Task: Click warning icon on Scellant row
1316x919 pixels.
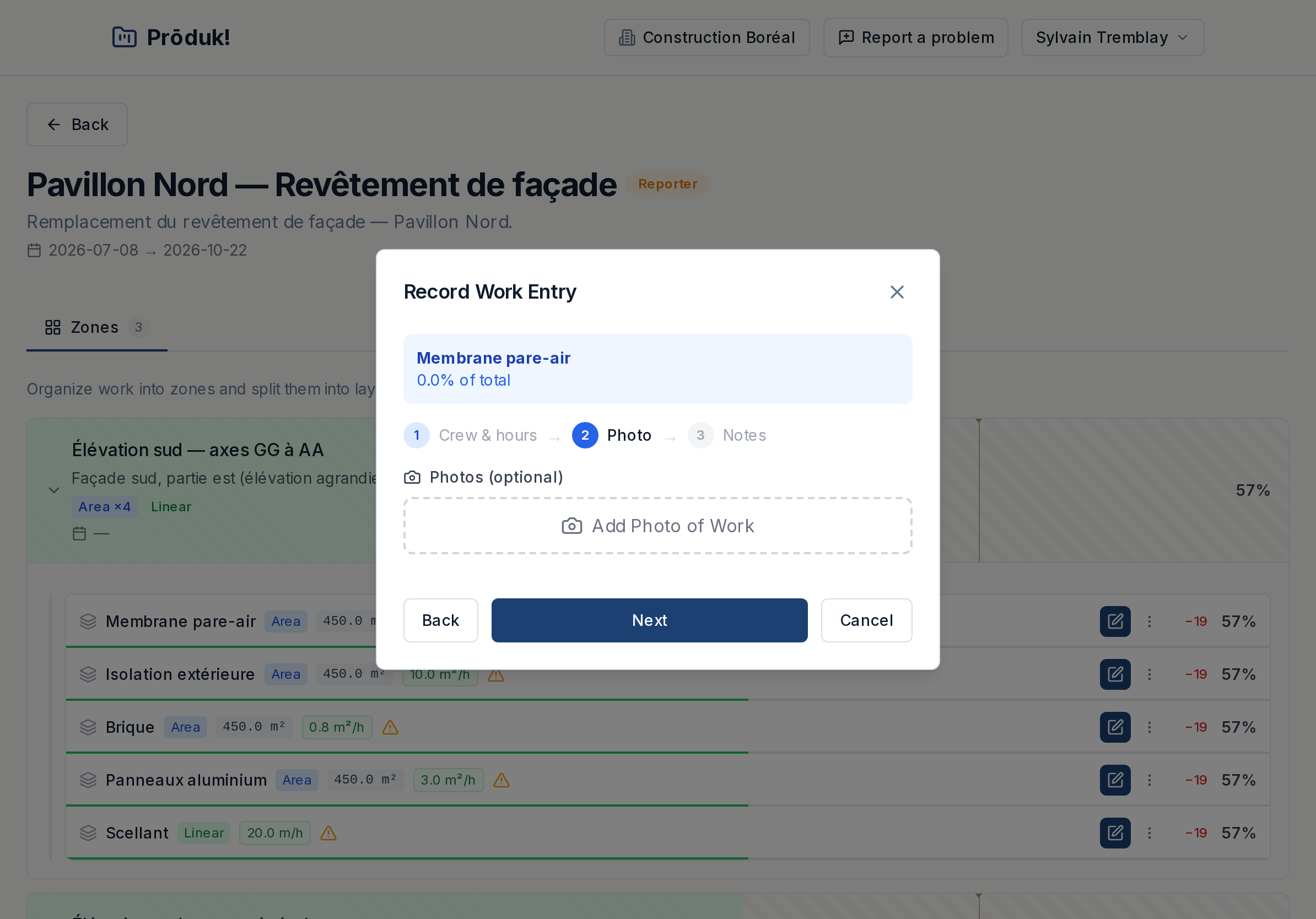Action: (x=328, y=832)
